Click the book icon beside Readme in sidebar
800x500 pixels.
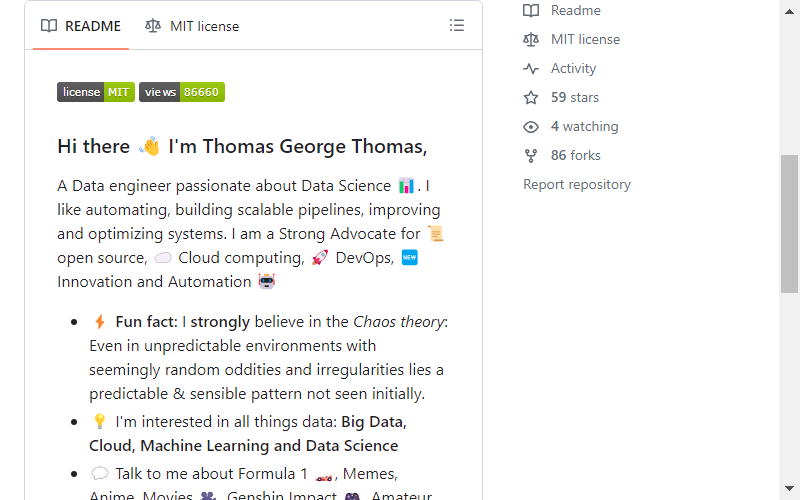tap(531, 10)
